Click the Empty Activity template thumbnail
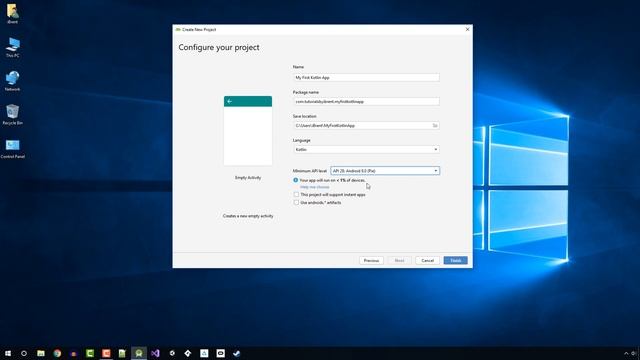The image size is (640, 360). click(248, 131)
